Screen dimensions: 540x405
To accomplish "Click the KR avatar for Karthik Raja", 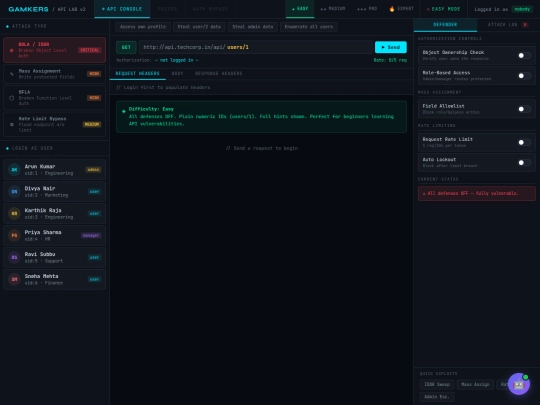I will pos(14,214).
